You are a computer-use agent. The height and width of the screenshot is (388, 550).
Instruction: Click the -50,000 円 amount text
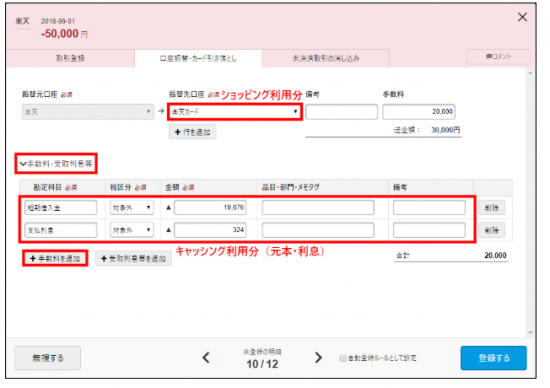pyautogui.click(x=65, y=34)
